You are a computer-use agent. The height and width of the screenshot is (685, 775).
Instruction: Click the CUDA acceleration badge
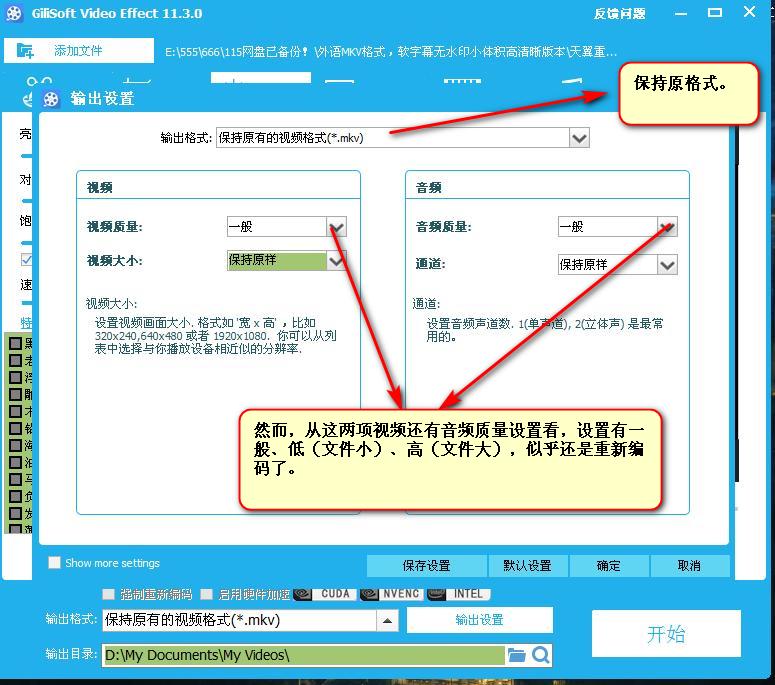point(325,594)
